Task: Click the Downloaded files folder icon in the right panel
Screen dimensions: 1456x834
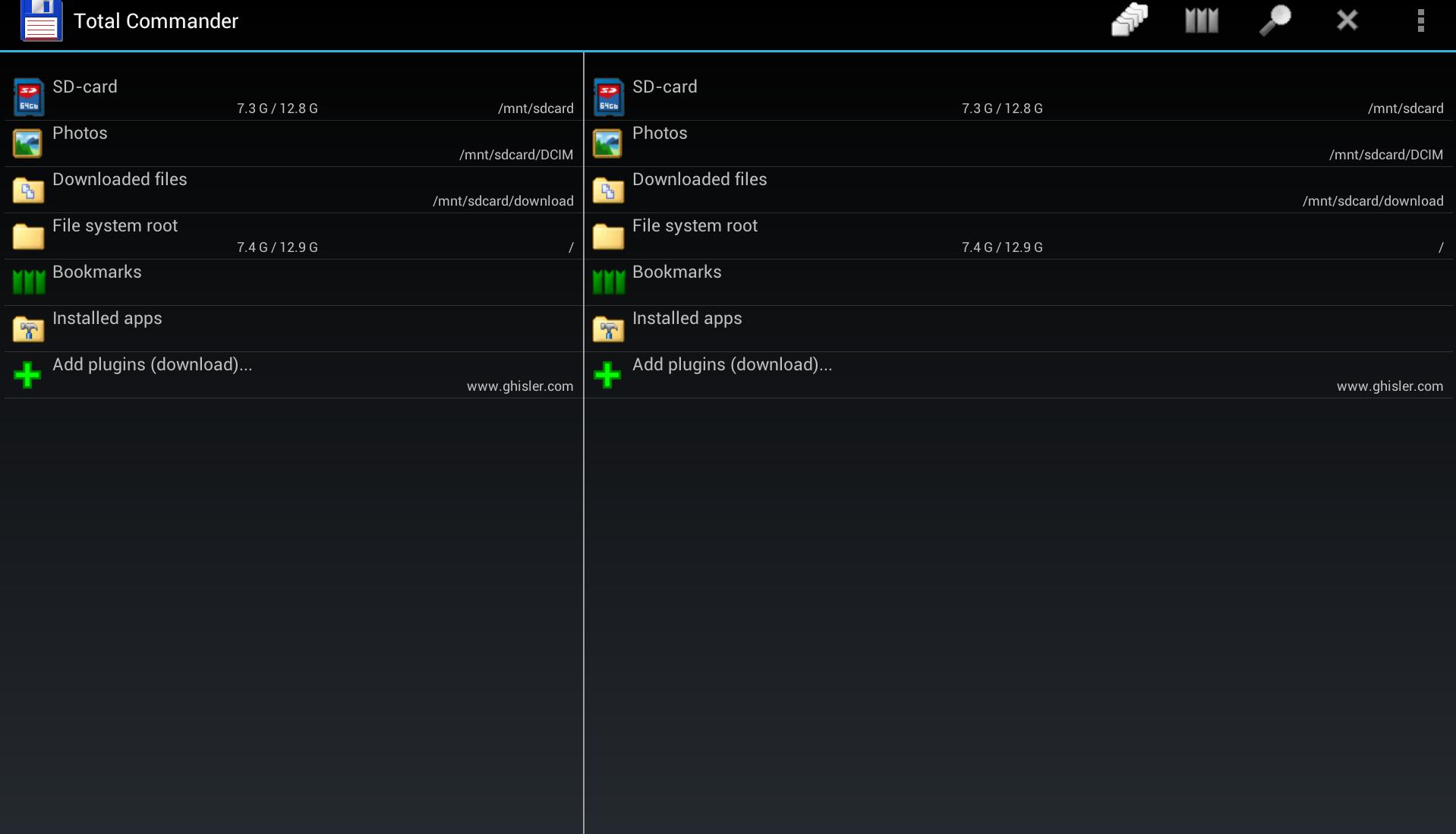Action: pyautogui.click(x=608, y=190)
